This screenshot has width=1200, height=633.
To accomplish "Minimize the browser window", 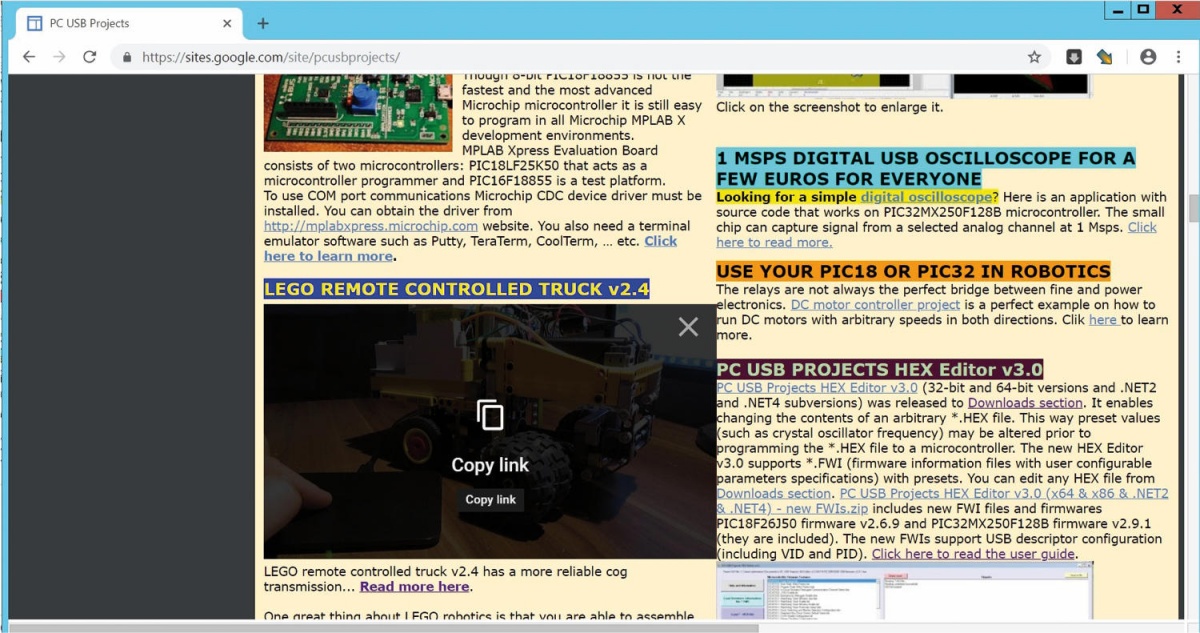I will (1117, 9).
